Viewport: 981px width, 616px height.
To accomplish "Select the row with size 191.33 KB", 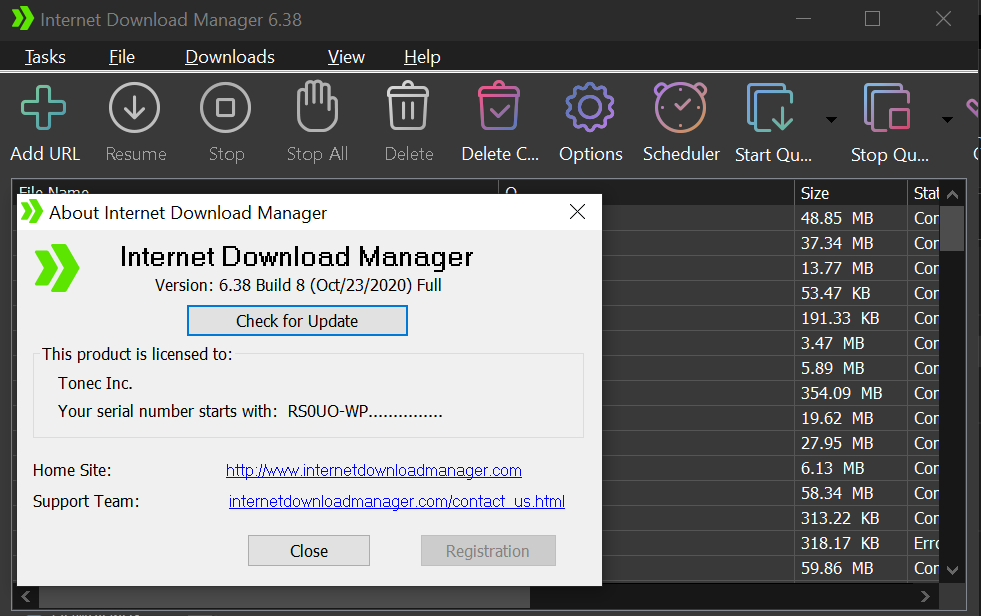I will tap(770, 318).
